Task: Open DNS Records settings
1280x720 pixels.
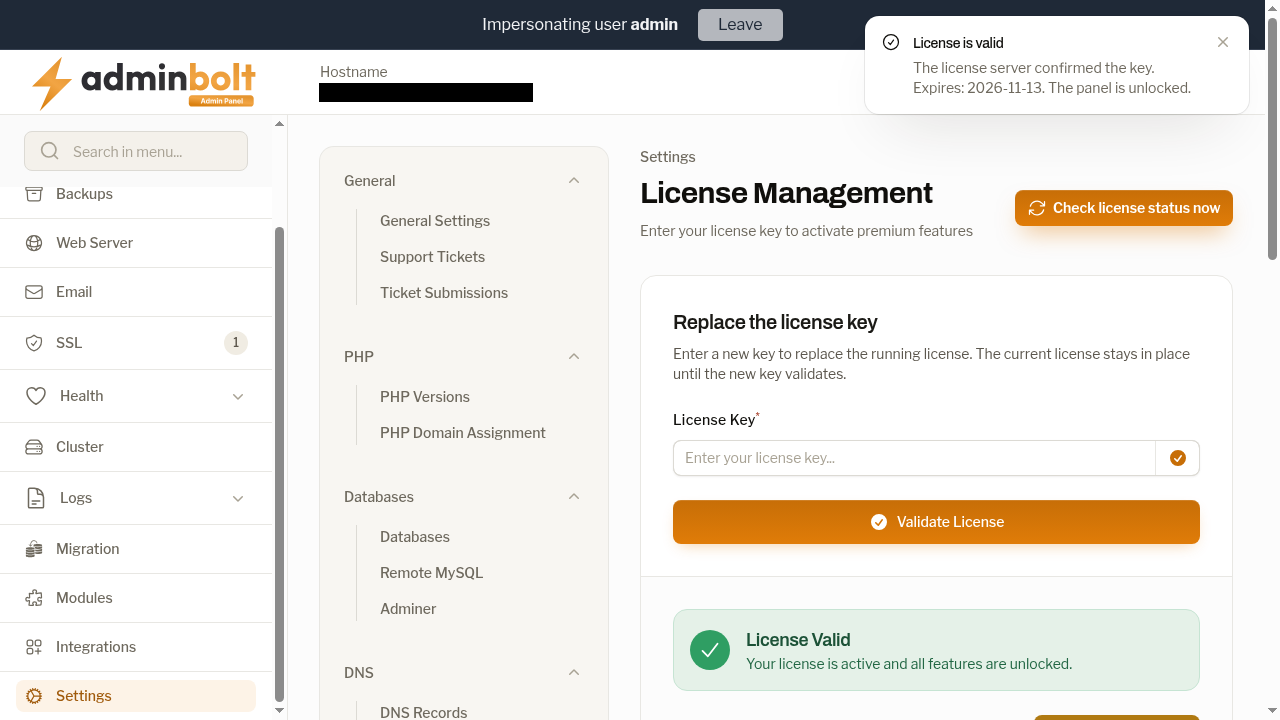Action: (424, 712)
